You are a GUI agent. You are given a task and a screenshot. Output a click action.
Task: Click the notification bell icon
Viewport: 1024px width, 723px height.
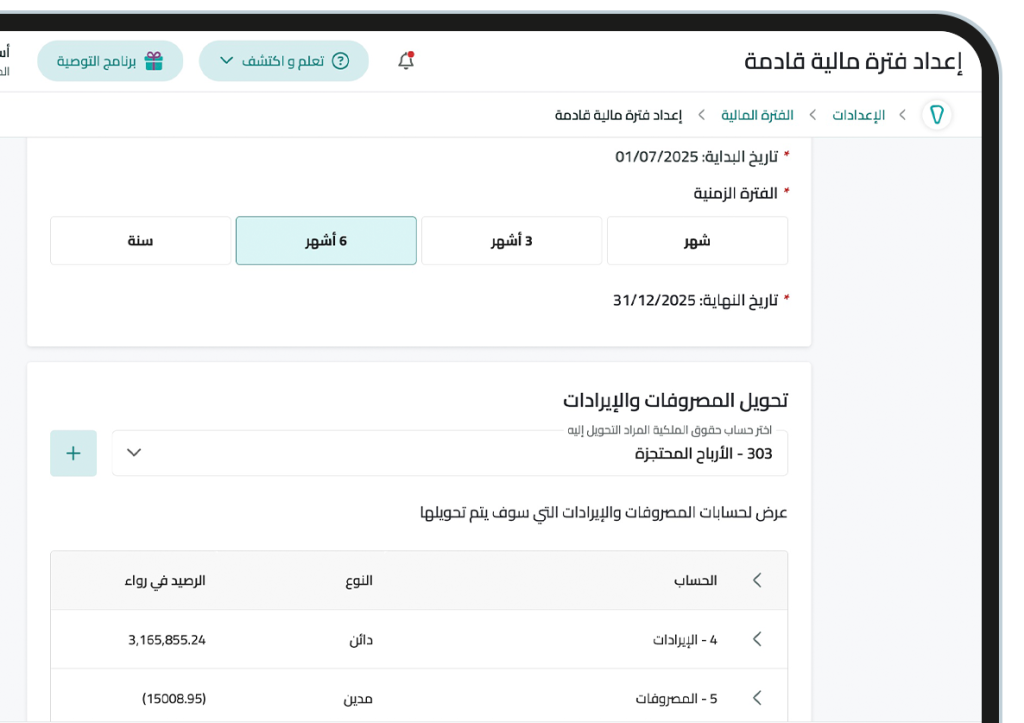pos(404,60)
